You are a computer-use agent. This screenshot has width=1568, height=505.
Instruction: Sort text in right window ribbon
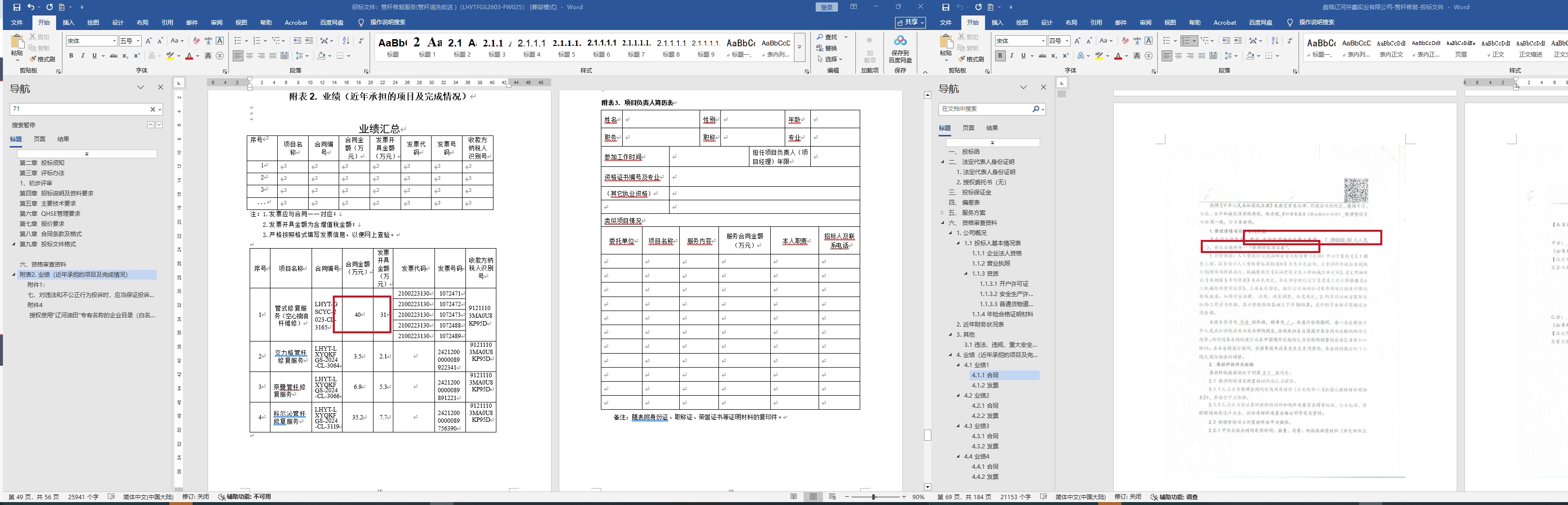tap(1275, 41)
